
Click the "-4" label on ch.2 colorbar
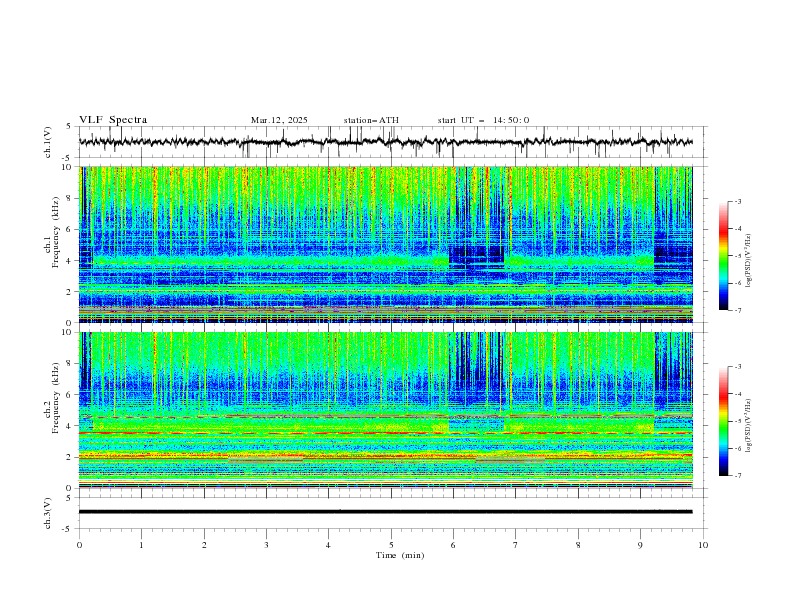point(737,394)
